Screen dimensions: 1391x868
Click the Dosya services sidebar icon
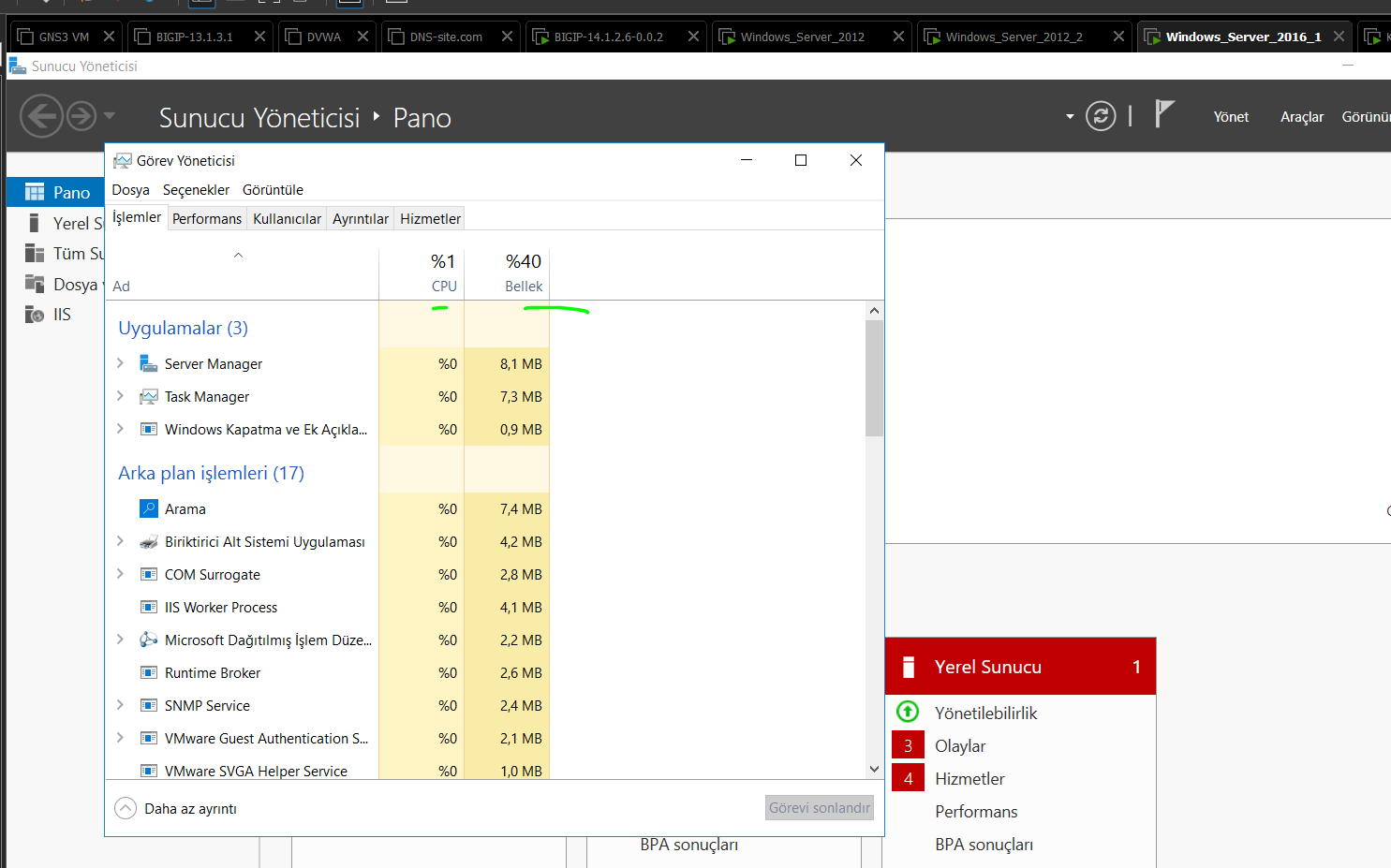pos(35,284)
